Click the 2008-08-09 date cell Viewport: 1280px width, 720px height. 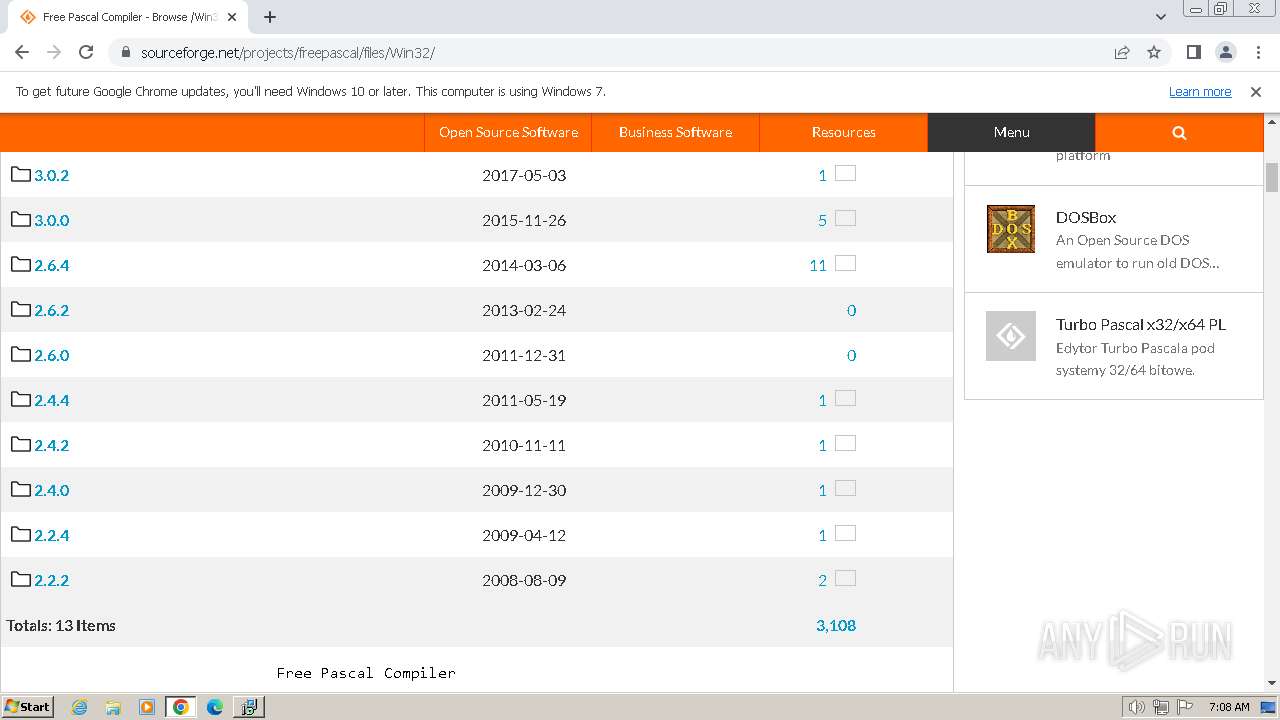point(524,580)
